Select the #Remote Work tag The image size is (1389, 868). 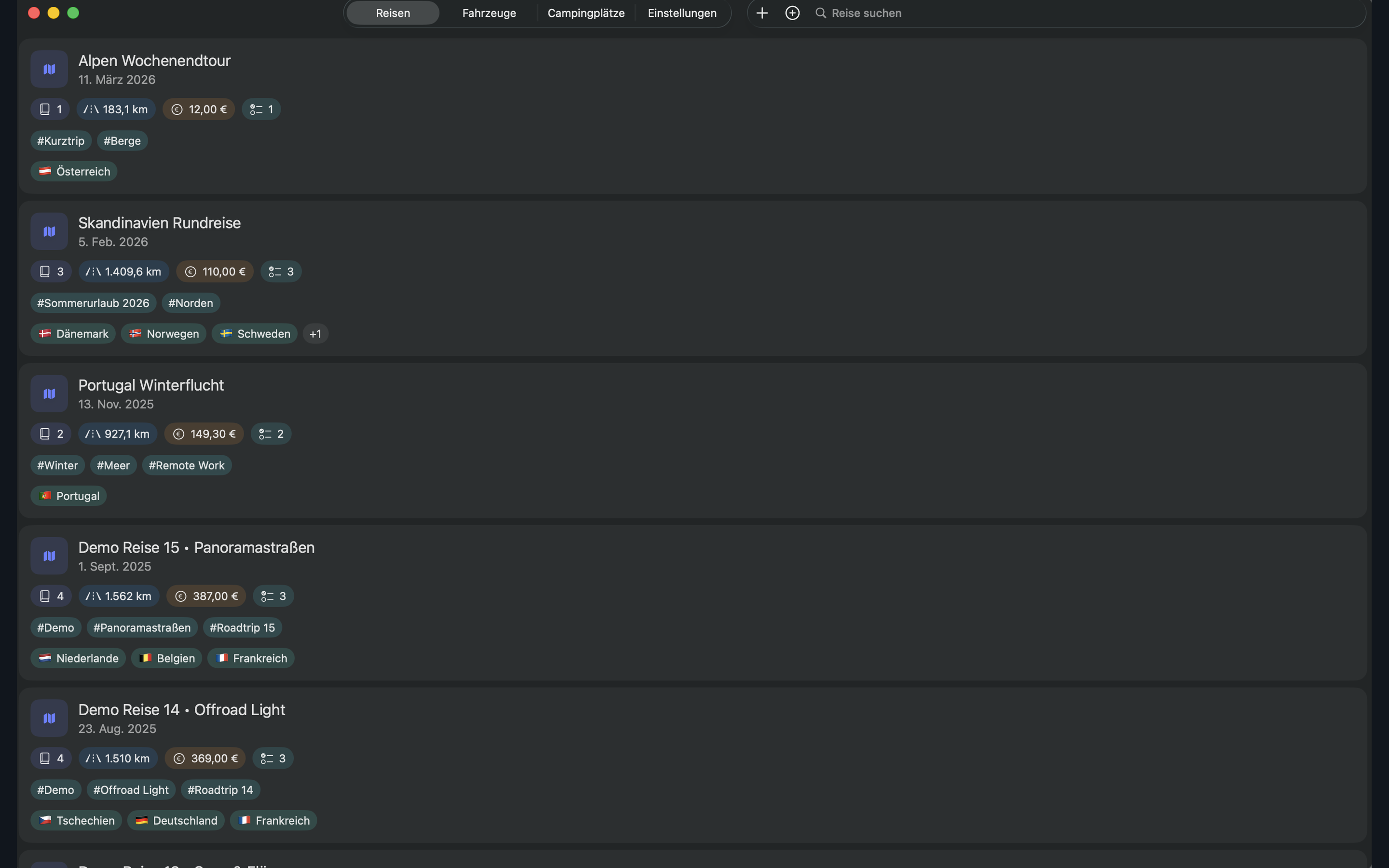(187, 465)
